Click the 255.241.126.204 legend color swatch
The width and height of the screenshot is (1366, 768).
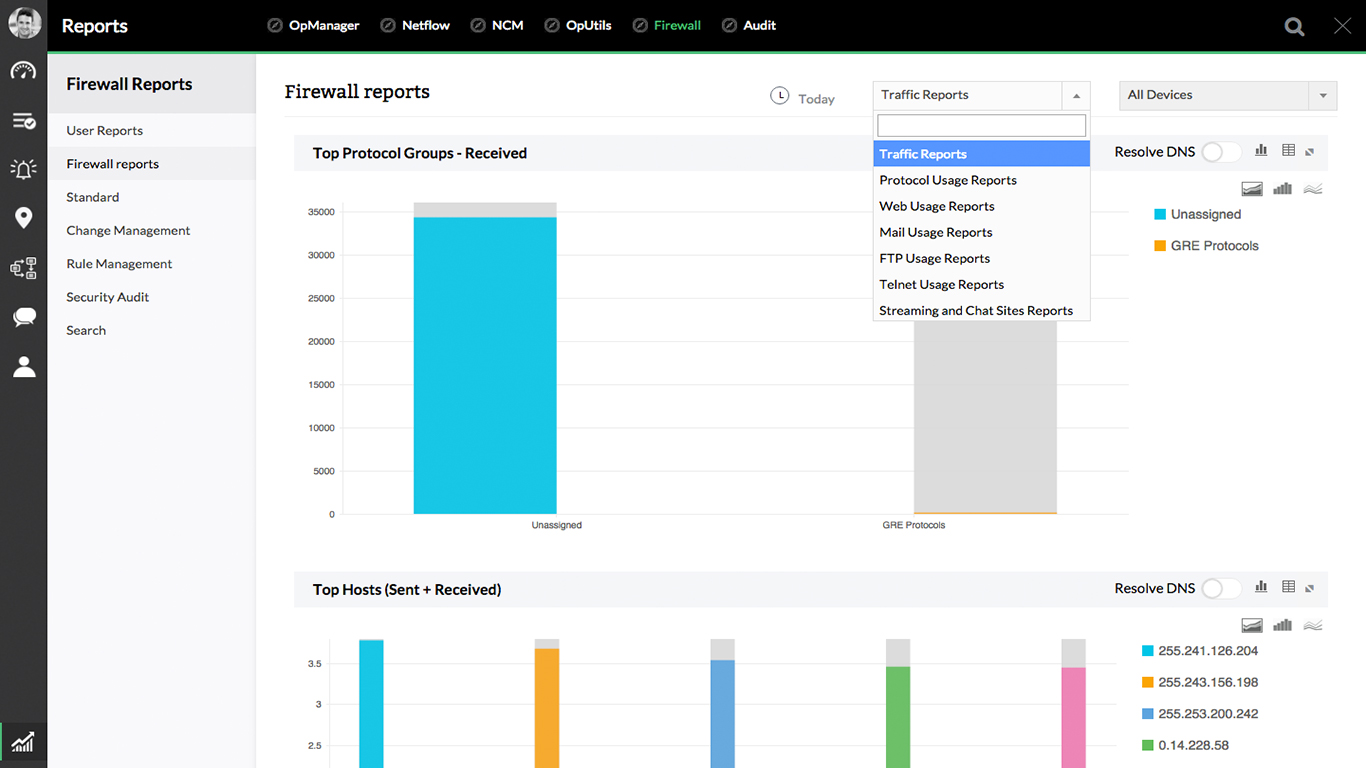[1148, 651]
